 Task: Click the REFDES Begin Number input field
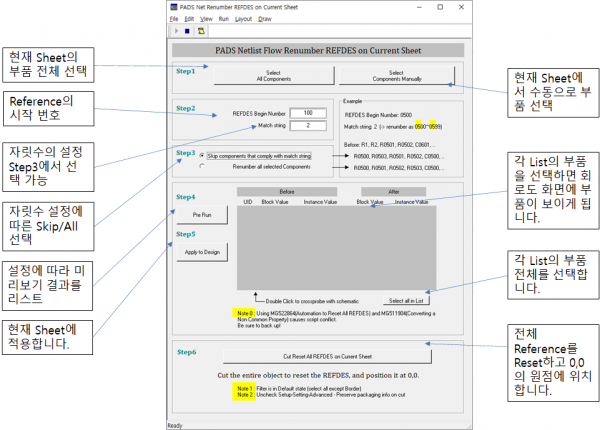coord(308,113)
